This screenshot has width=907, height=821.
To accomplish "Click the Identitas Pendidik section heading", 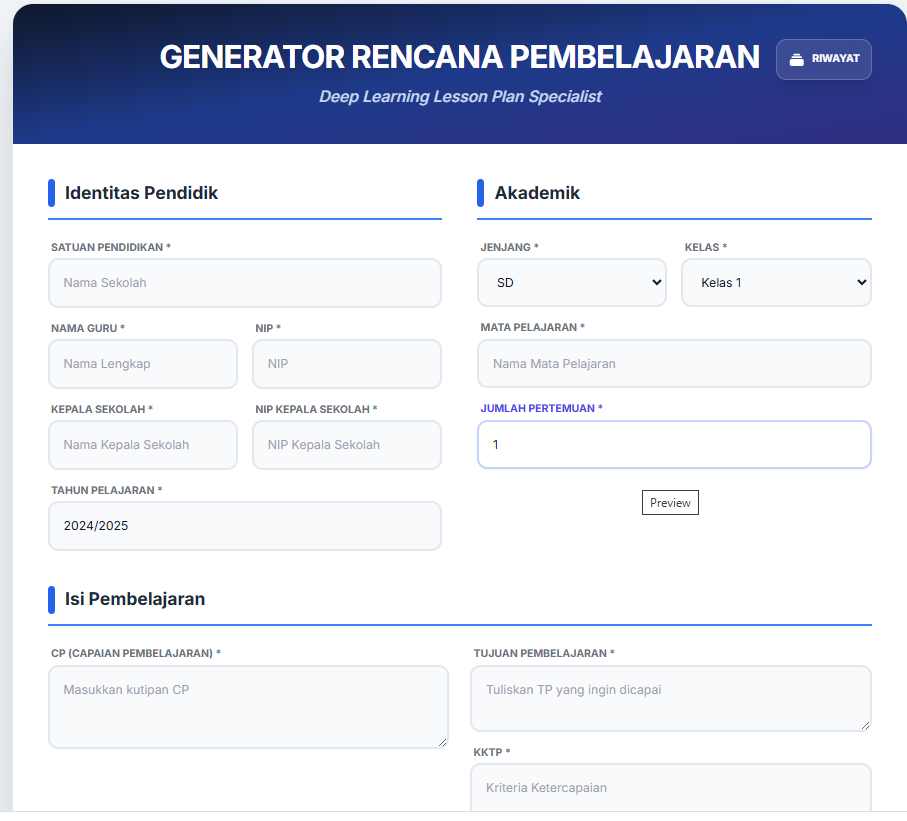I will coord(141,193).
